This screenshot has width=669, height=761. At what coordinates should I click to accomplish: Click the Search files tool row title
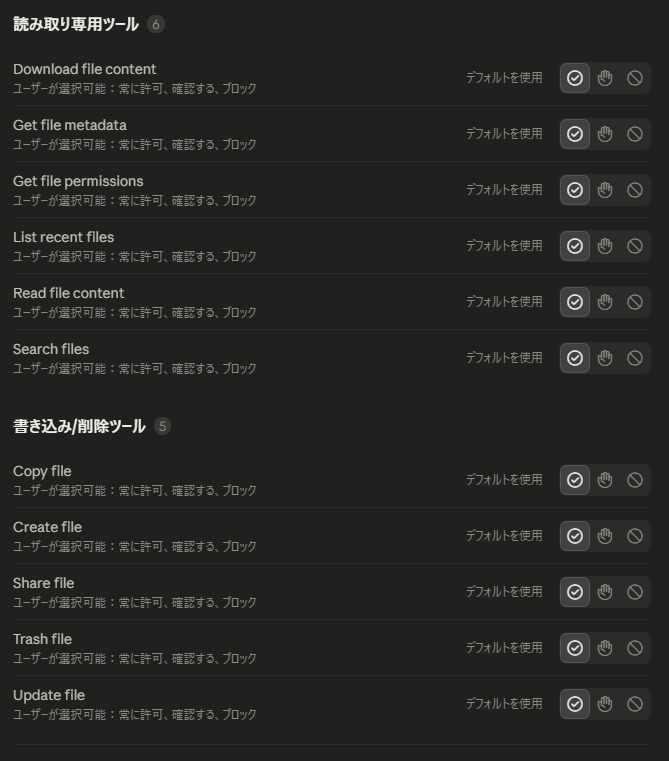[51, 349]
